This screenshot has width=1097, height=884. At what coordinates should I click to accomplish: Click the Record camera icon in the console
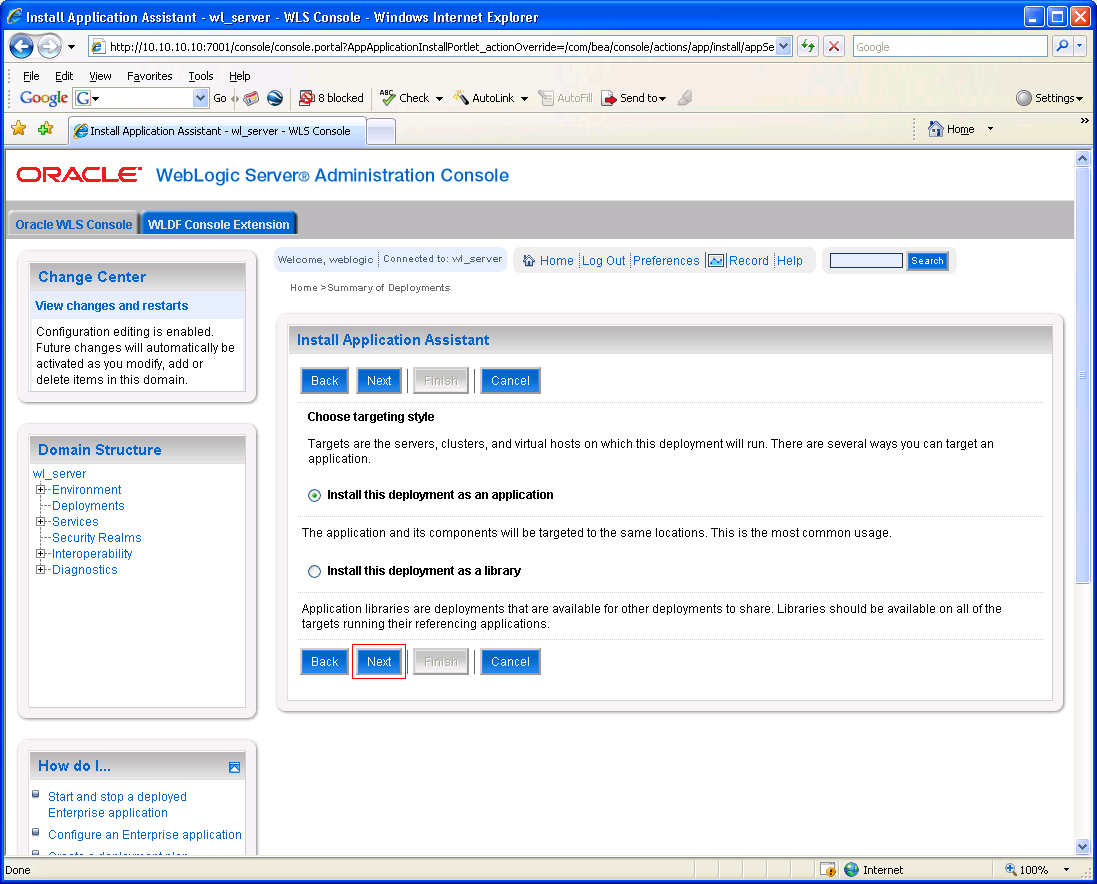pyautogui.click(x=716, y=261)
